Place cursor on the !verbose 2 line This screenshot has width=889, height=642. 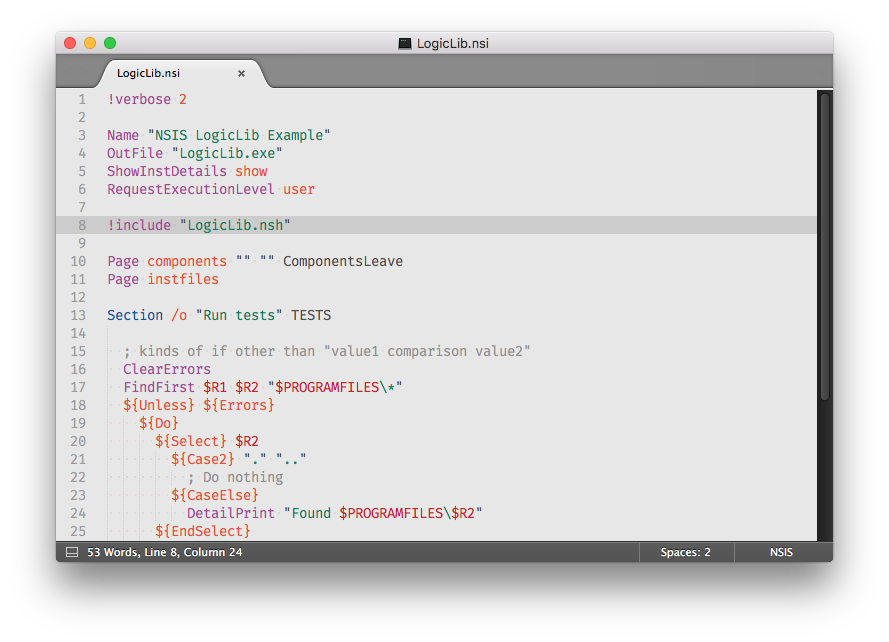click(x=146, y=99)
